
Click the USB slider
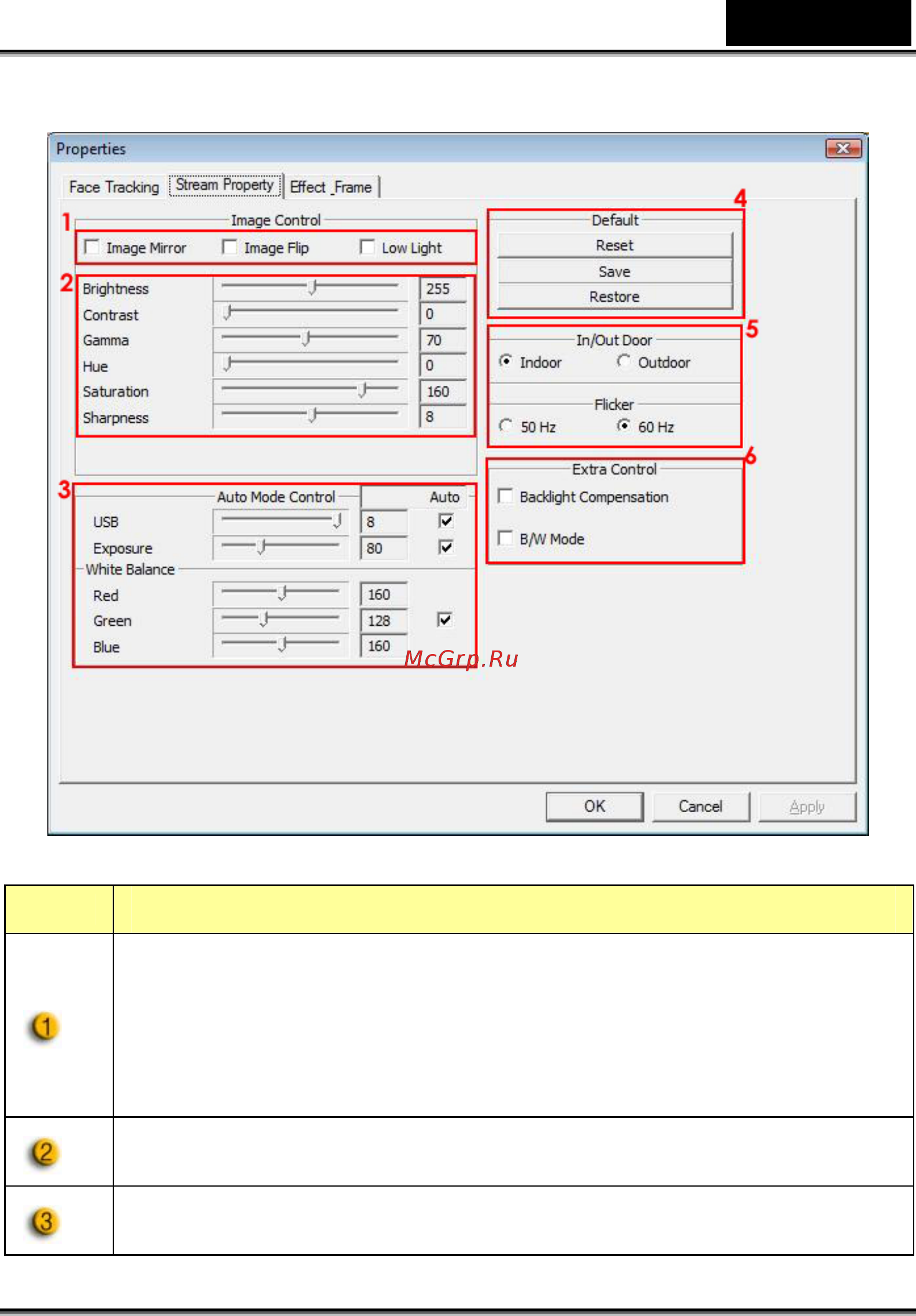[280, 521]
